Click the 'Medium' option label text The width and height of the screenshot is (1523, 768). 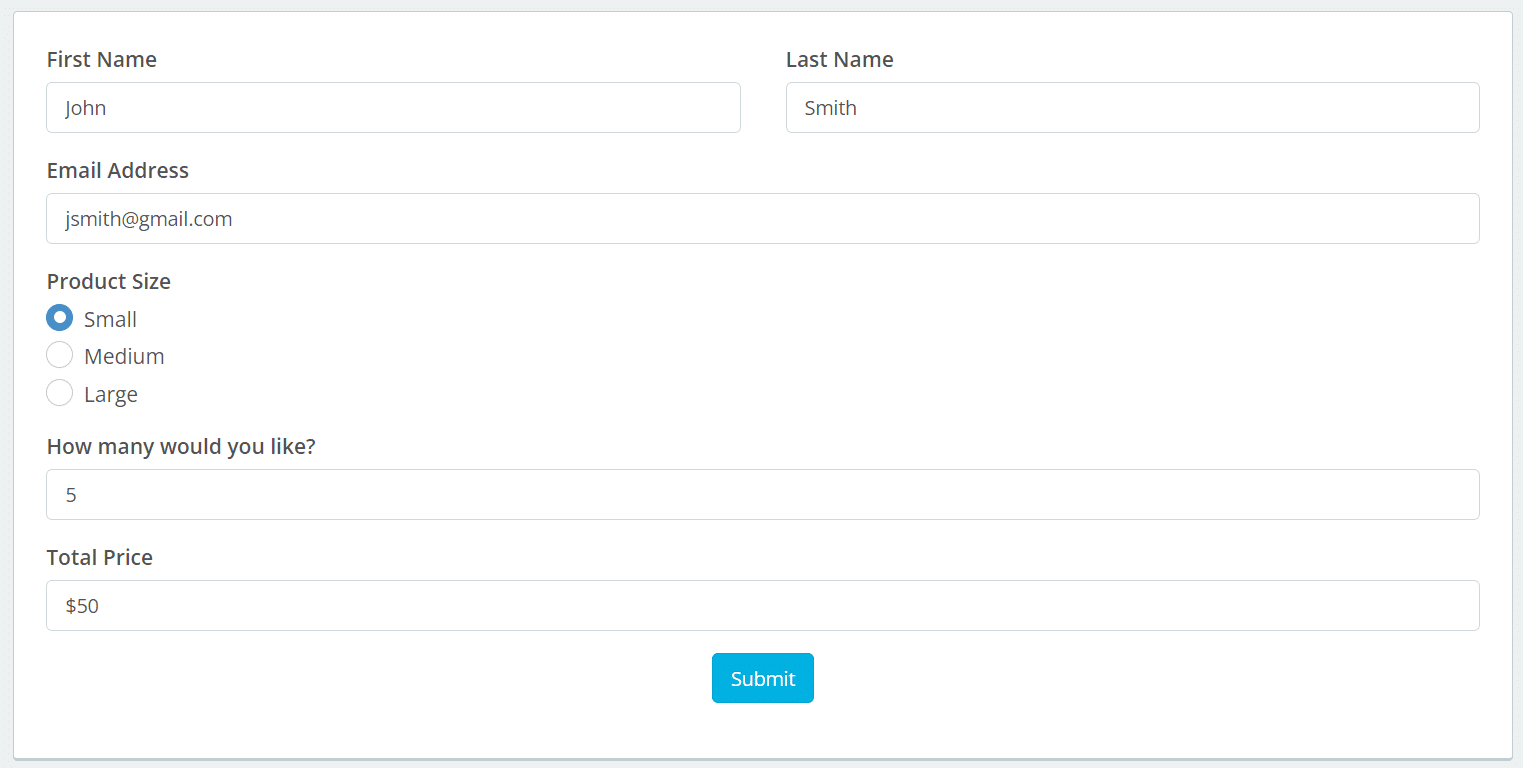point(124,356)
